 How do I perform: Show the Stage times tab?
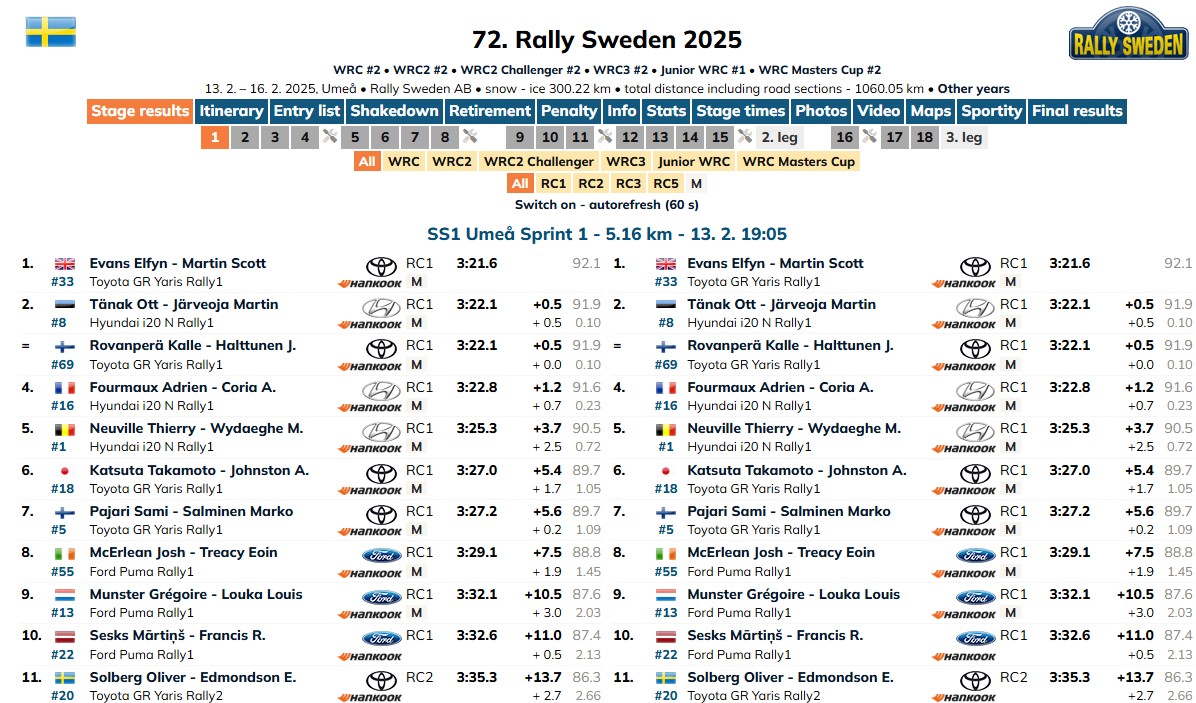pos(741,111)
